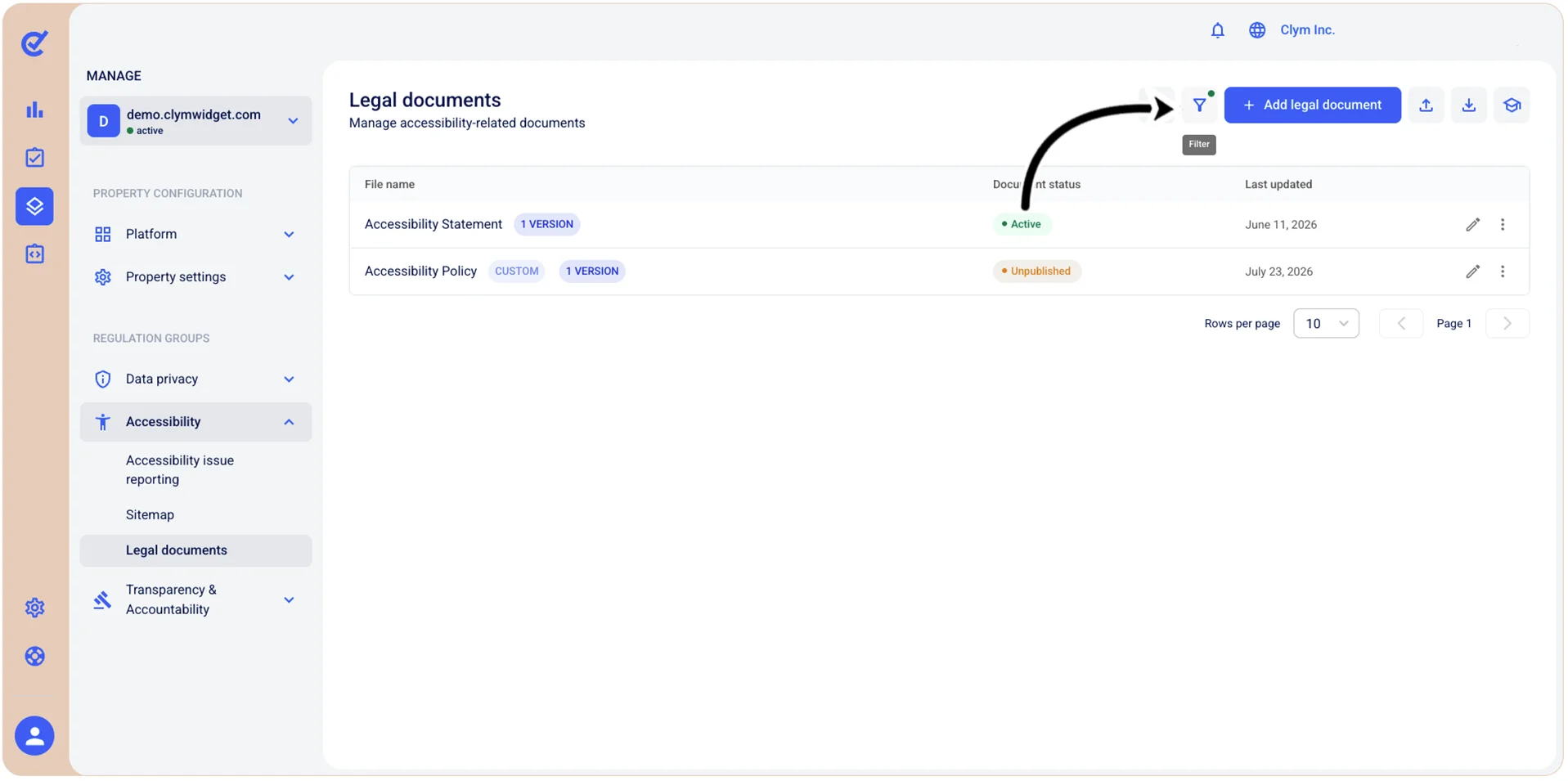Expand the Data privacy group
Viewport: 1568px width, 781px height.
[195, 379]
